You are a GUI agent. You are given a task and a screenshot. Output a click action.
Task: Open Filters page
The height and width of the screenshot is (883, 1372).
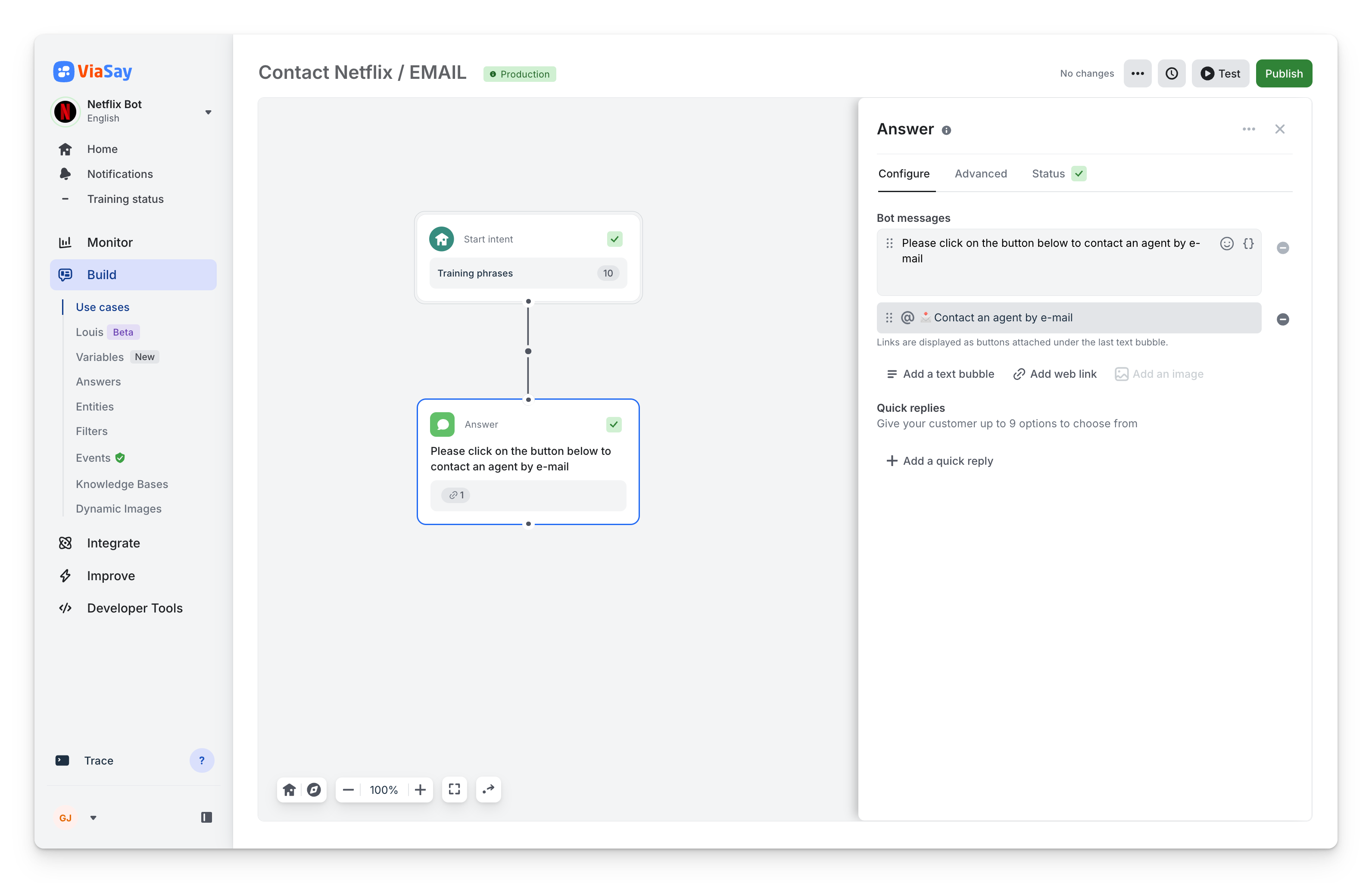pos(92,431)
